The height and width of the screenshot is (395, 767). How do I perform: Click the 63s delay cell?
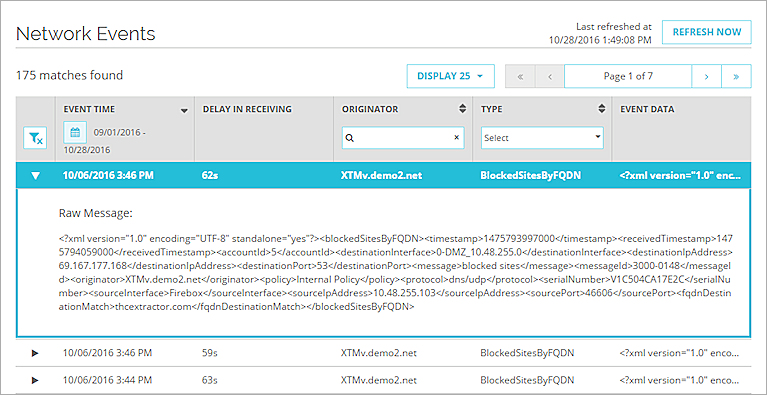click(x=210, y=380)
